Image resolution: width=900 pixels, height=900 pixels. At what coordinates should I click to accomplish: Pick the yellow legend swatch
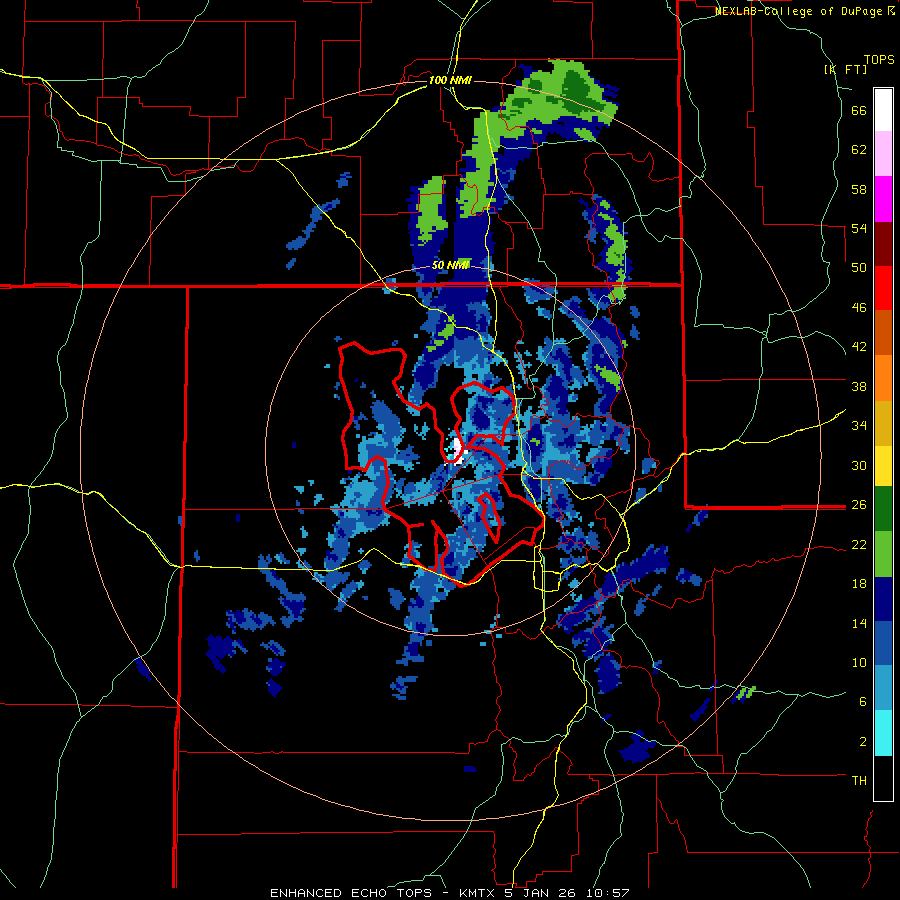coord(883,466)
